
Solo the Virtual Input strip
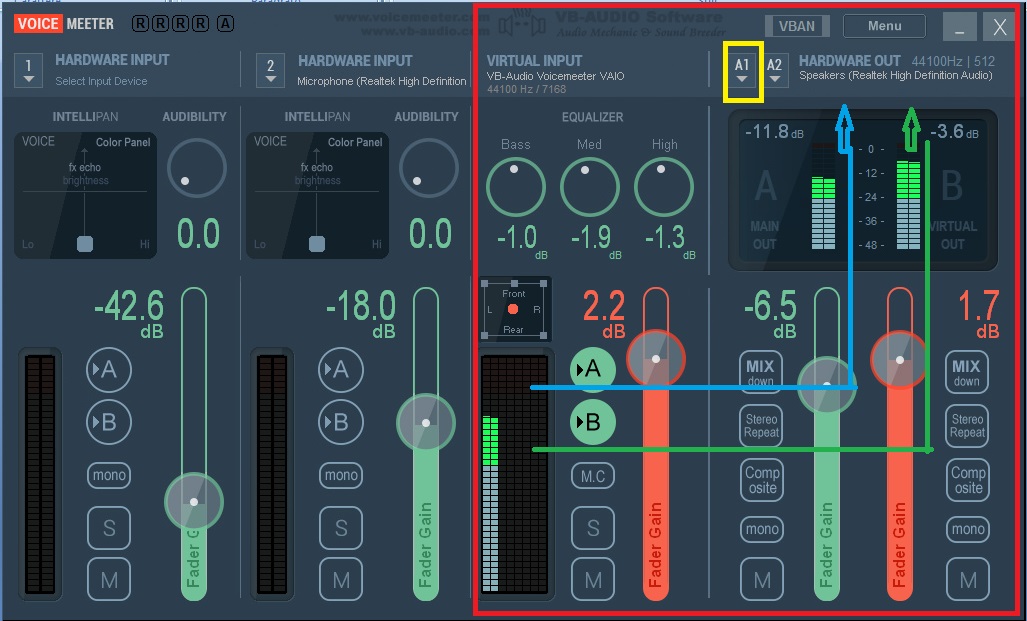click(593, 528)
